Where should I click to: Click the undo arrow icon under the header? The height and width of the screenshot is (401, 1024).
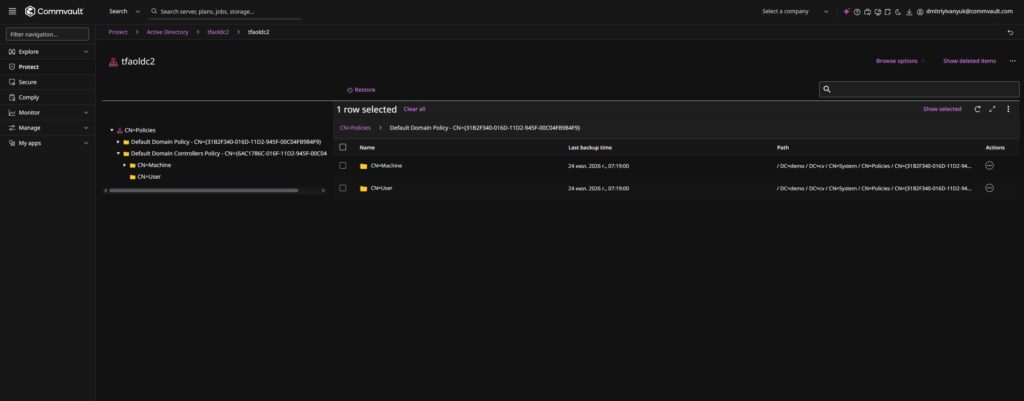coord(1010,32)
